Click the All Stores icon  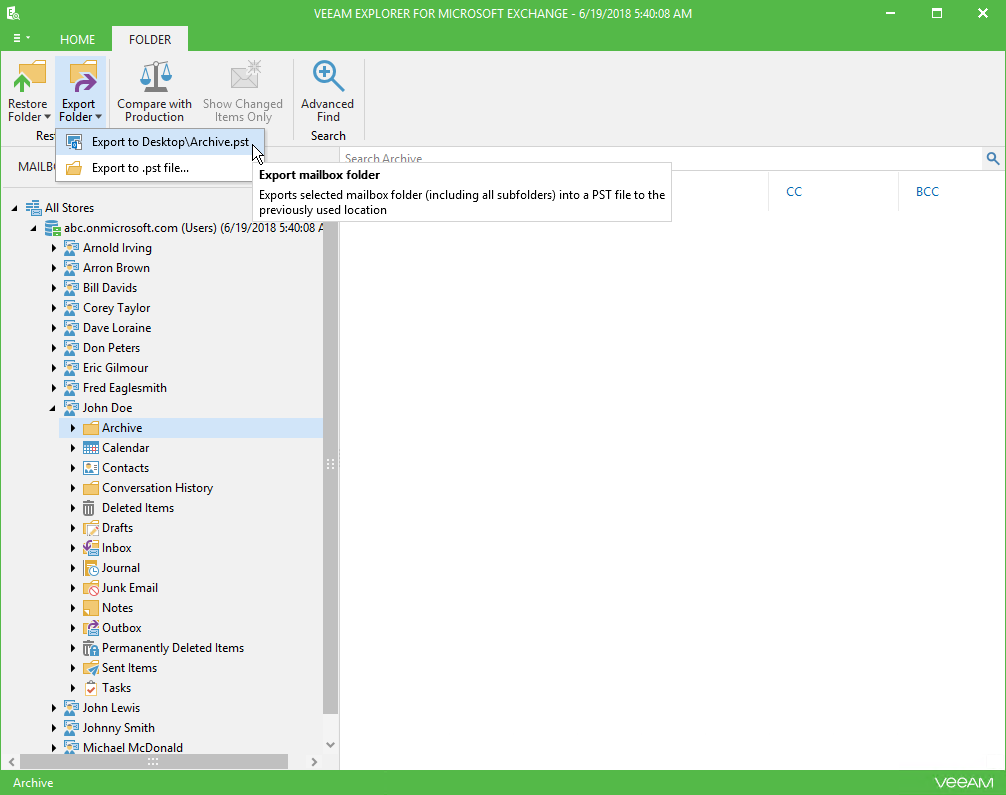point(33,207)
